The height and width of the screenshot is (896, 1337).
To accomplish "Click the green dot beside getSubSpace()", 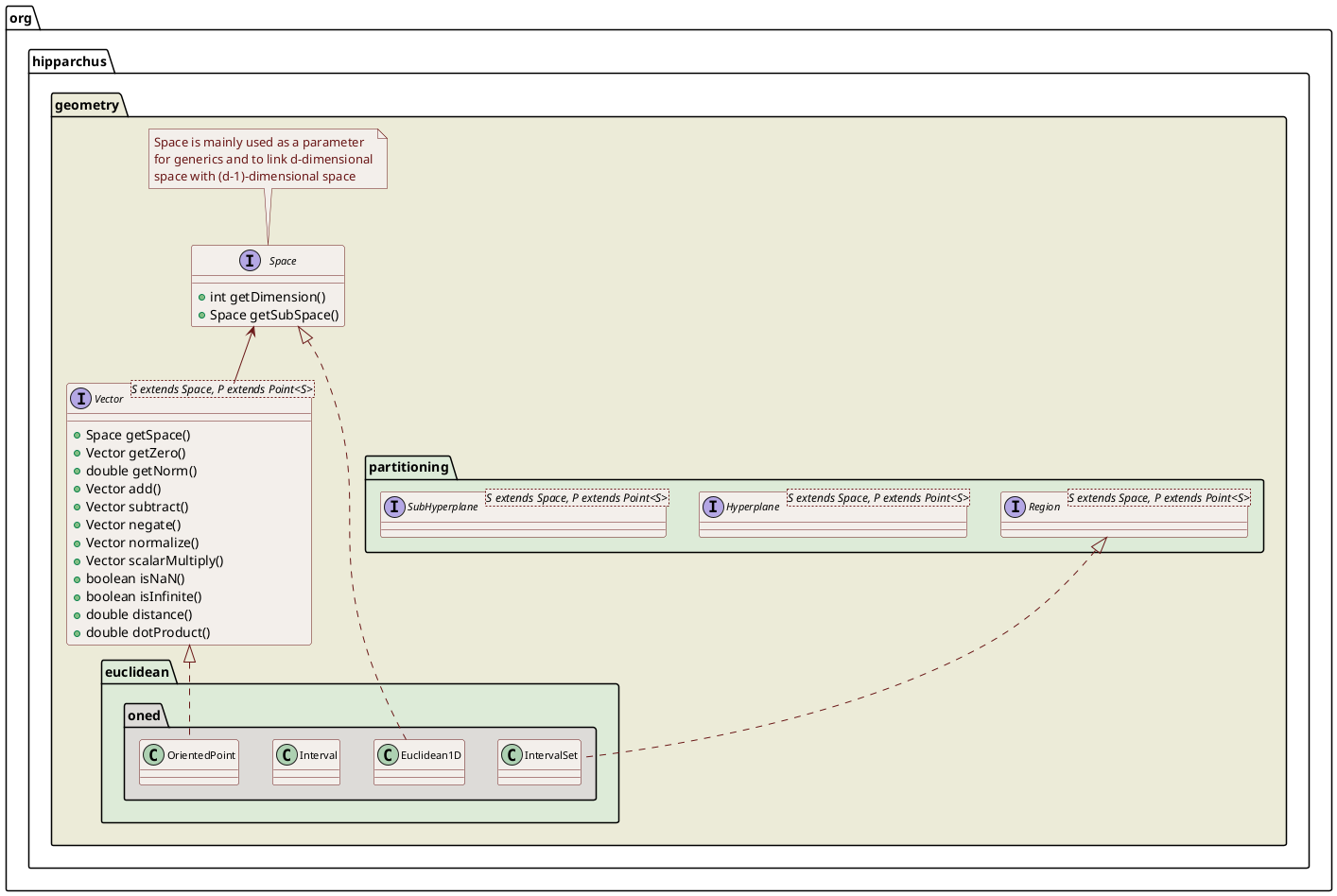I will [x=201, y=316].
